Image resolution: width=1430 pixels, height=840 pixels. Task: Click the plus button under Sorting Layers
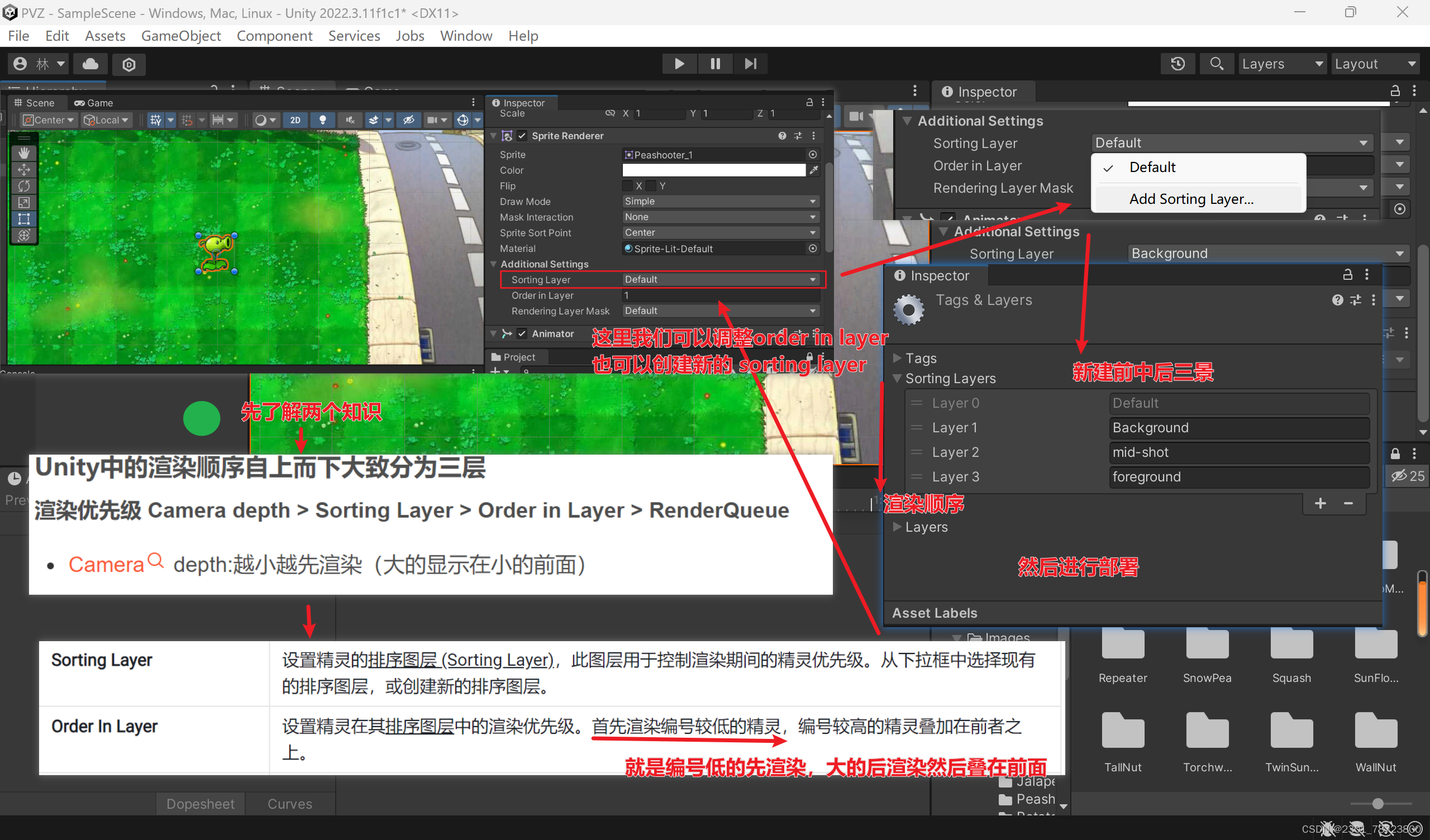[x=1321, y=503]
